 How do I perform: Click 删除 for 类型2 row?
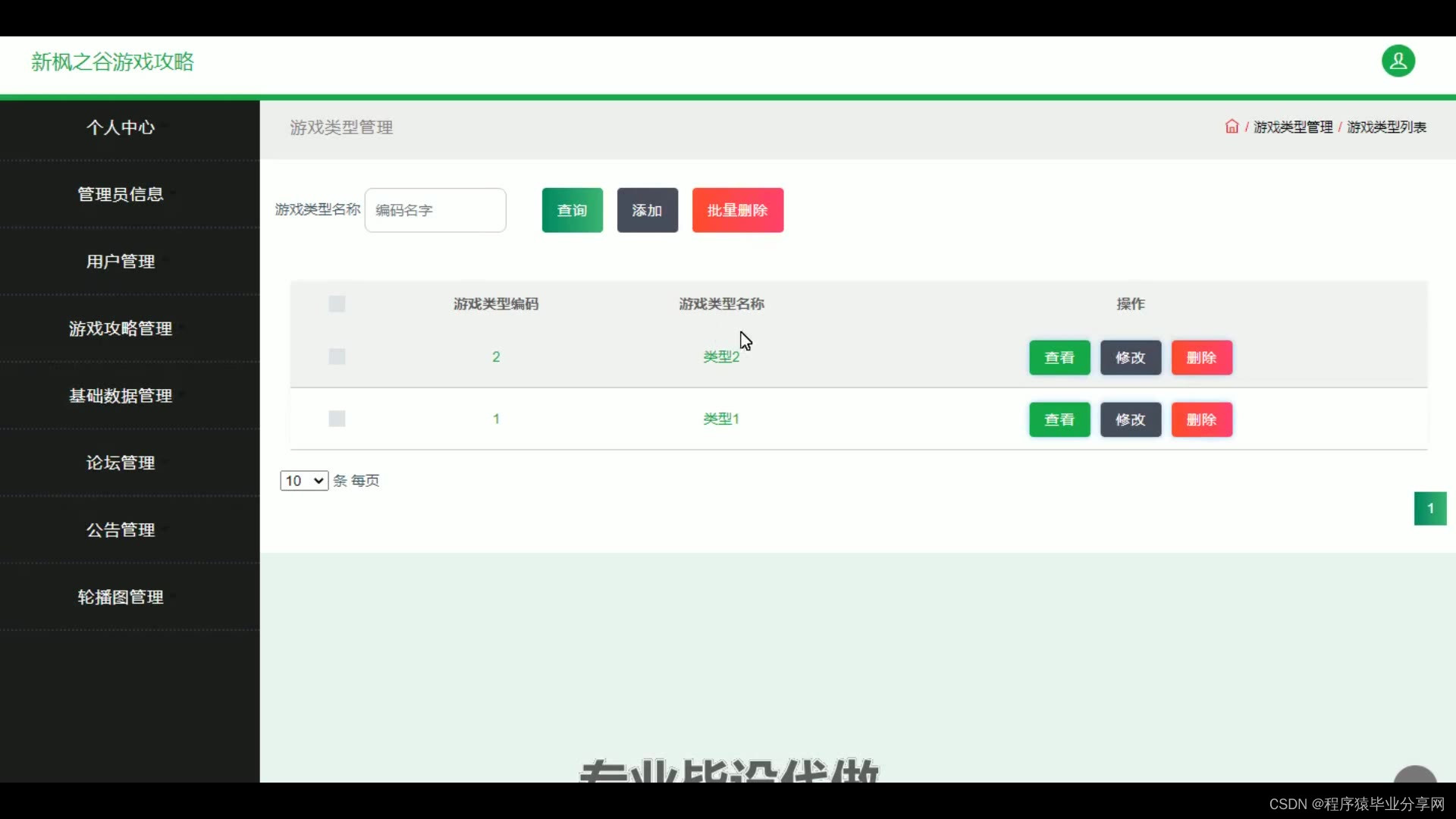1201,357
